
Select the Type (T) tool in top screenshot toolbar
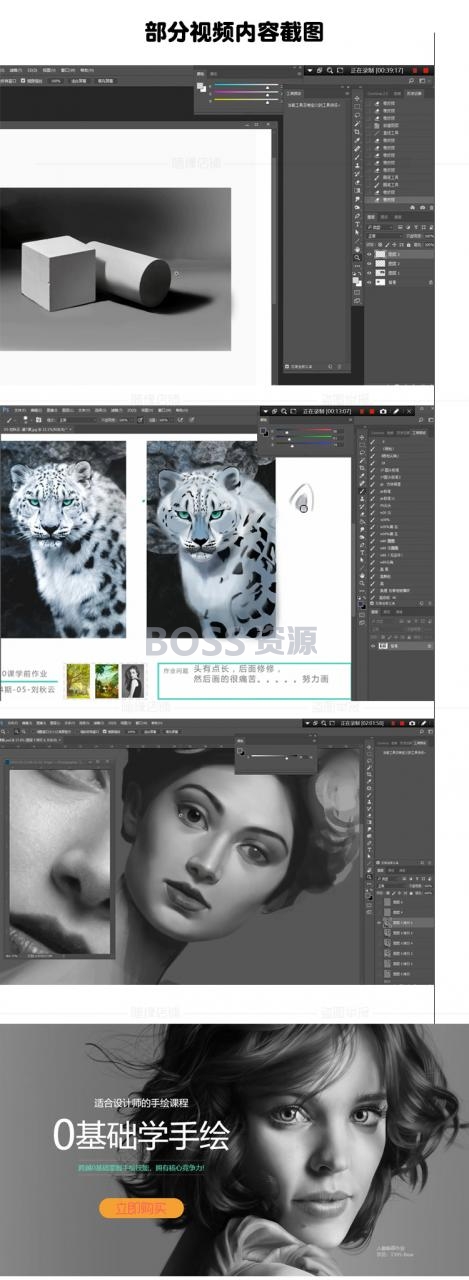pyautogui.click(x=357, y=224)
